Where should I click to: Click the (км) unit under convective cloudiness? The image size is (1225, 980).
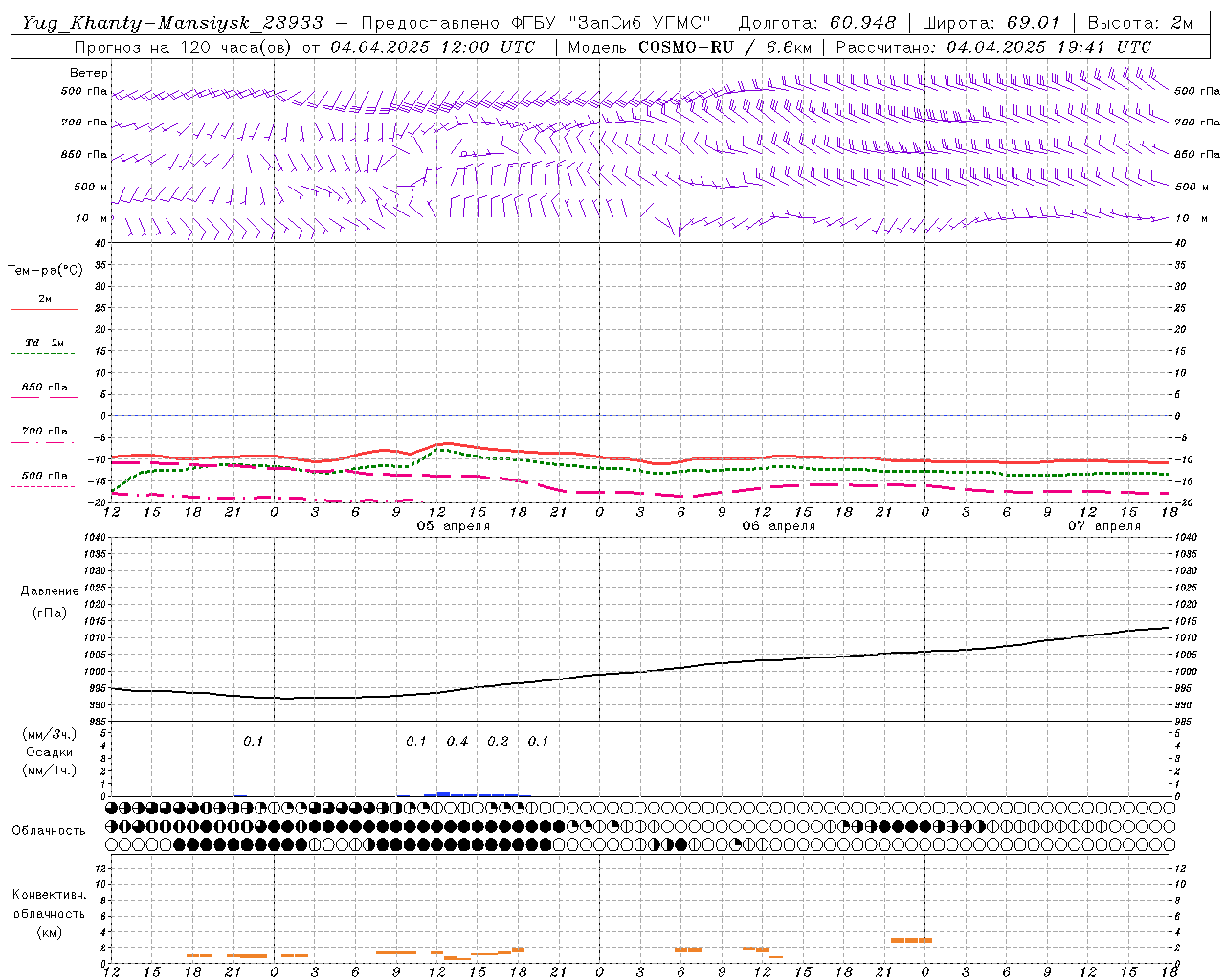coord(49,932)
